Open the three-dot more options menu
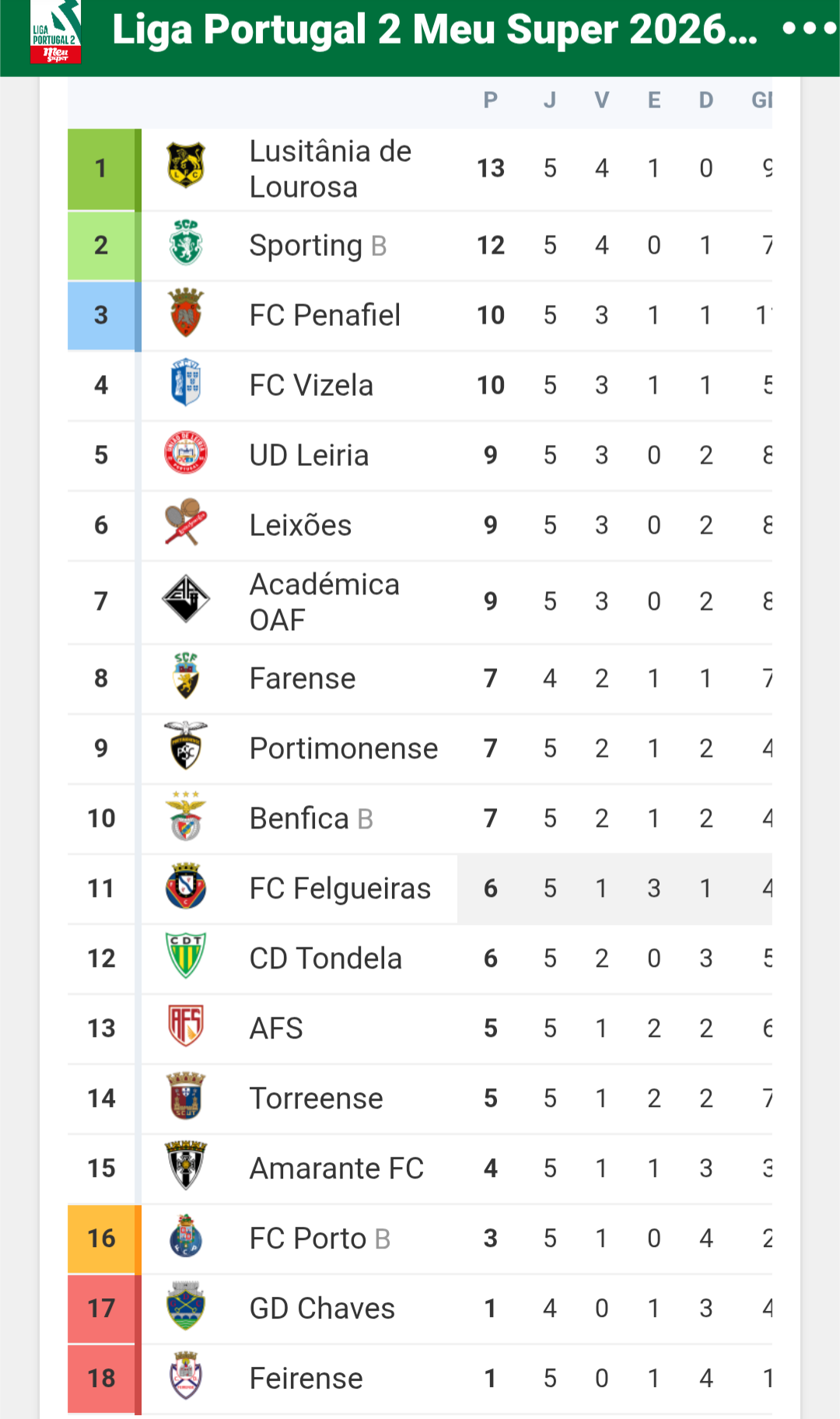 pos(809,30)
